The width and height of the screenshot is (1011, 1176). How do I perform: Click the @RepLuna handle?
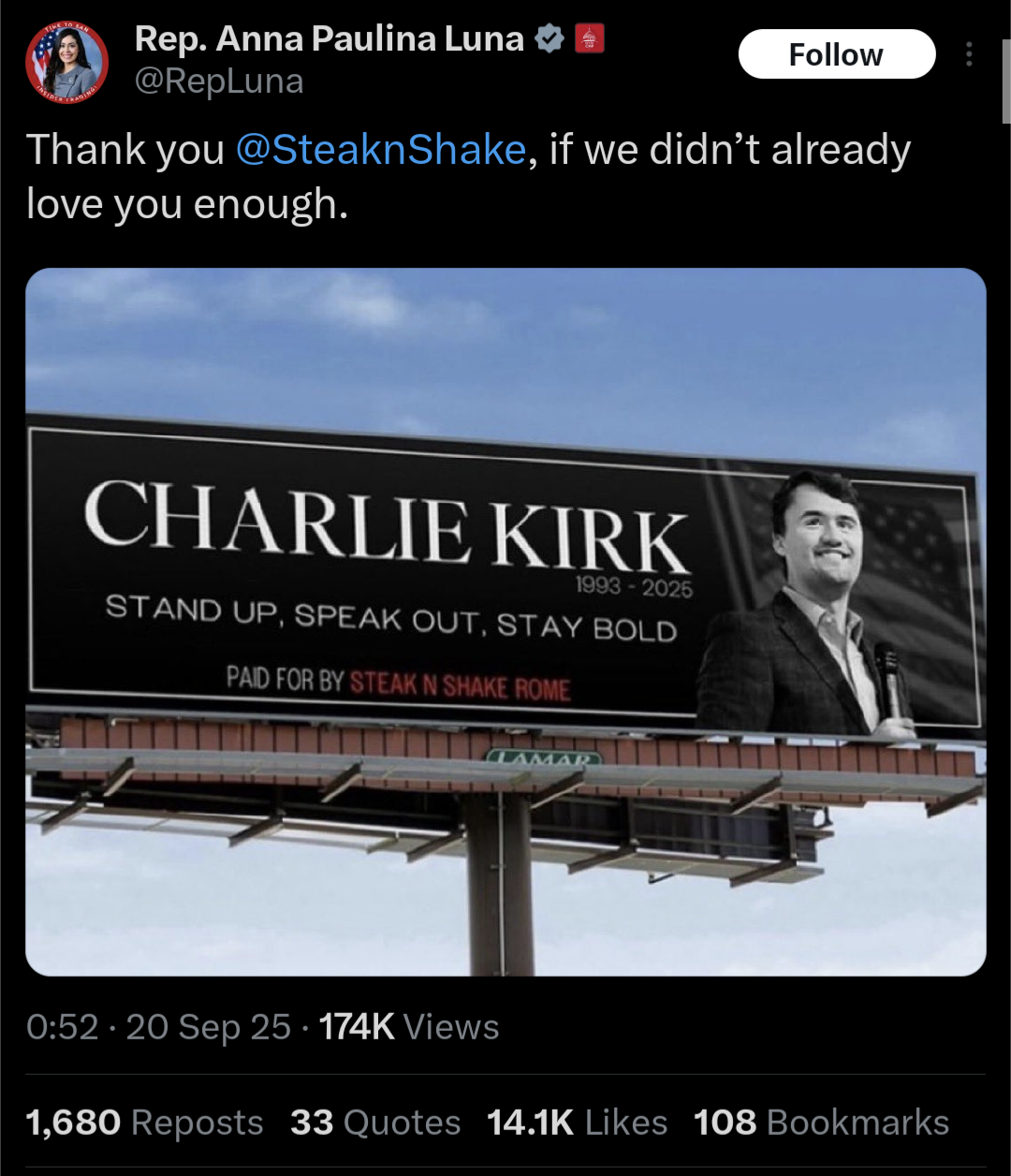point(219,81)
